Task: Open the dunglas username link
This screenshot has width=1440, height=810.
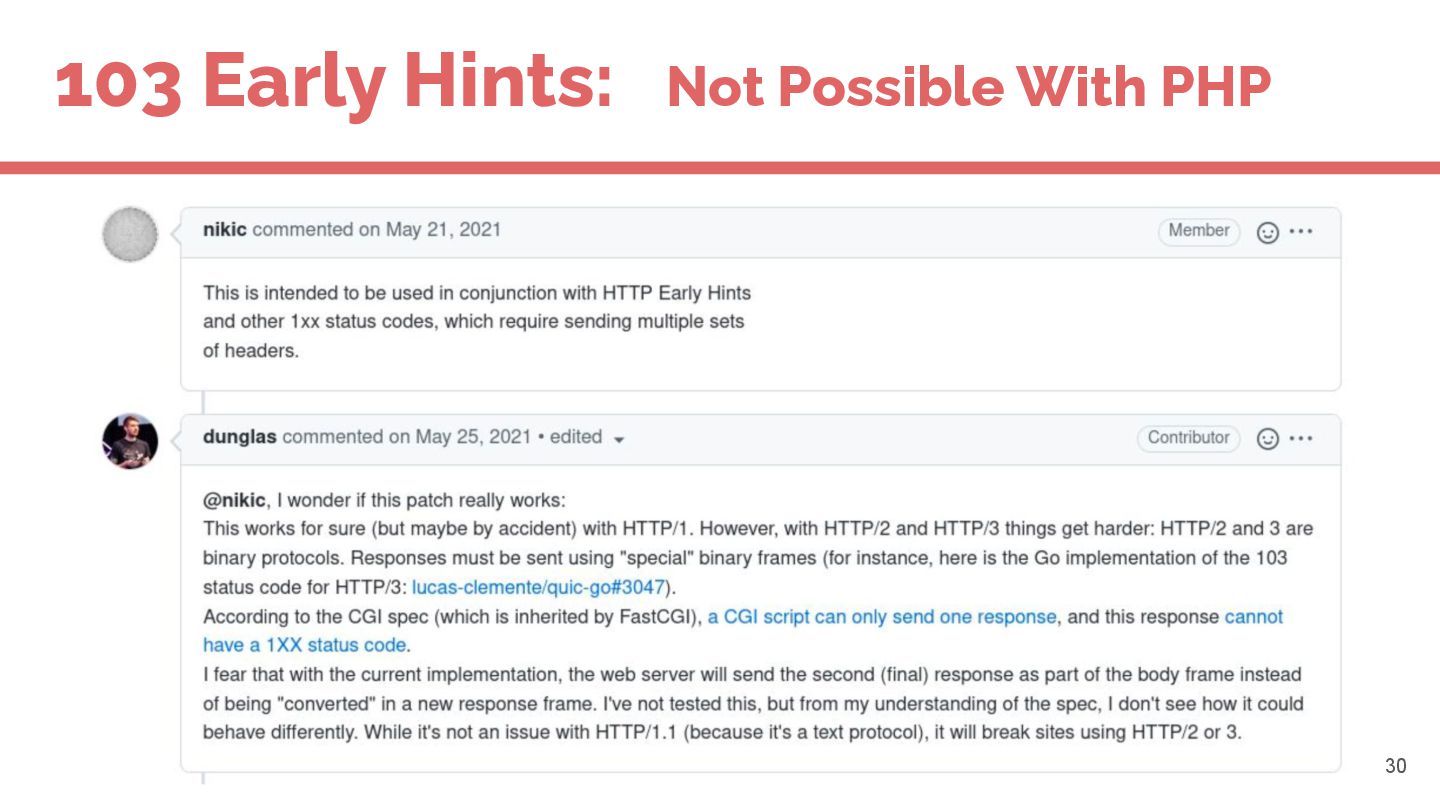Action: tap(240, 437)
